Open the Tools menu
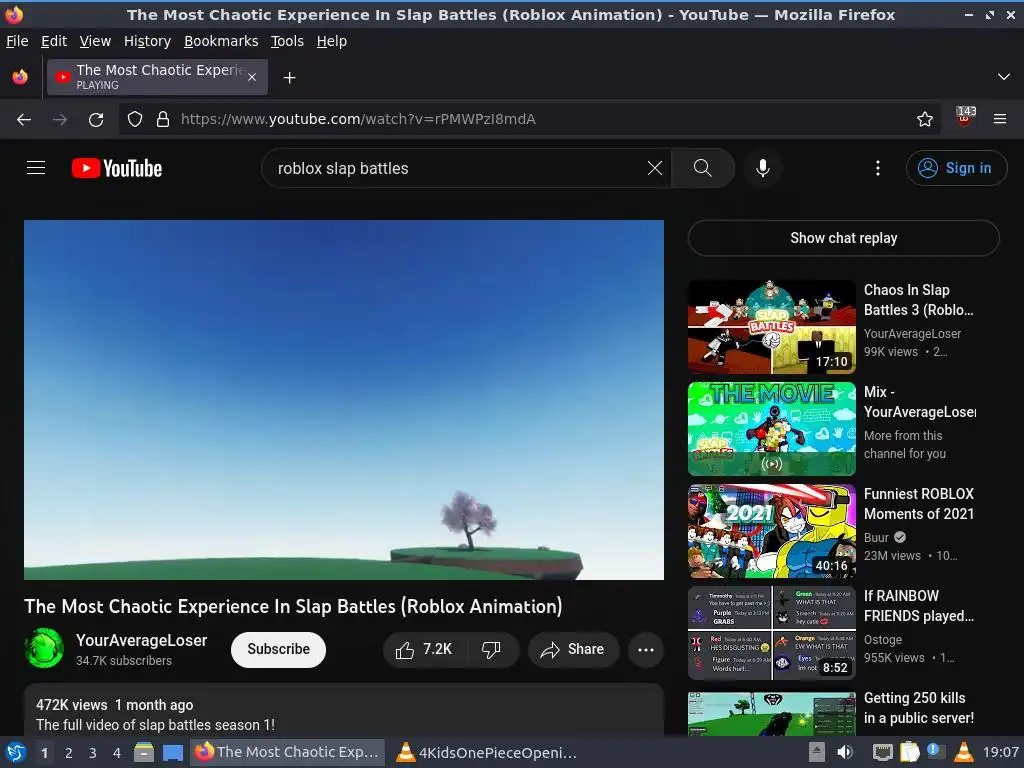1024x768 pixels. tap(287, 41)
